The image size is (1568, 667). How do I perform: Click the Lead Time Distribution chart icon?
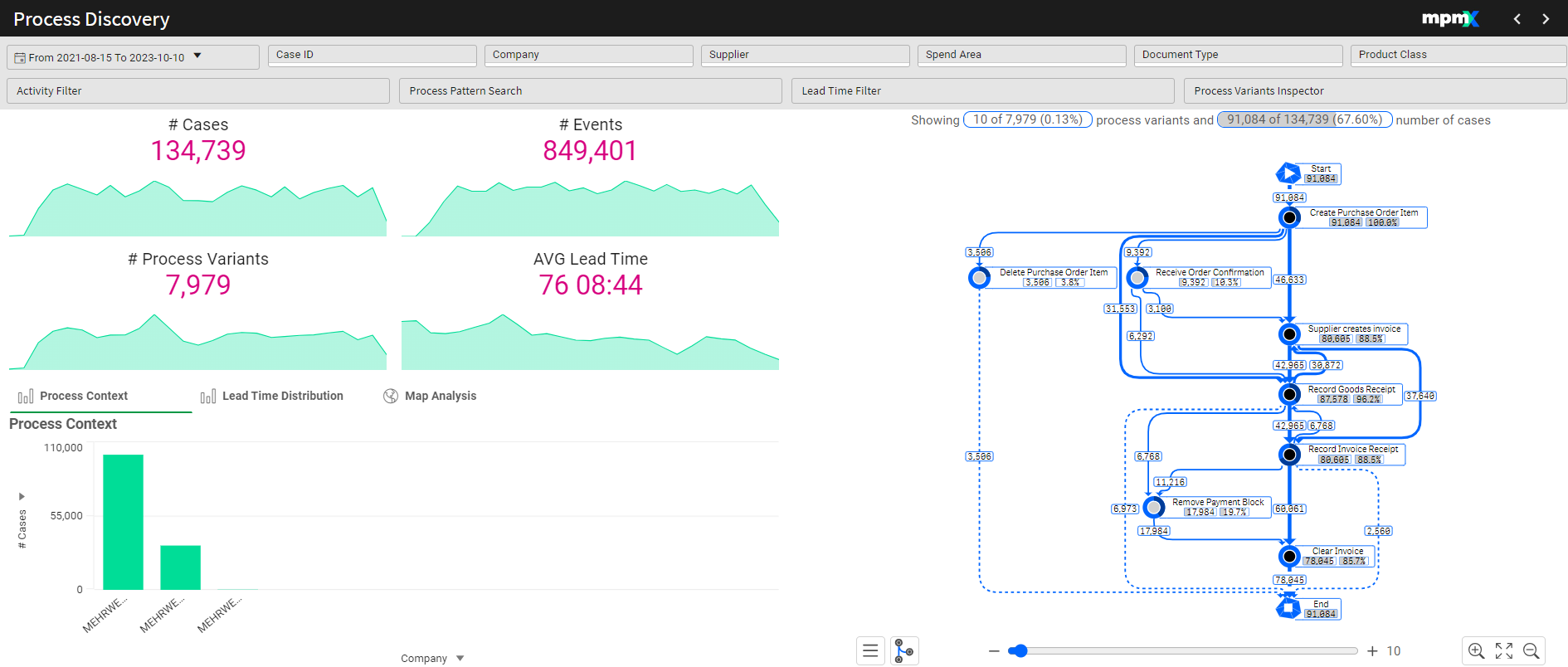[x=208, y=397]
